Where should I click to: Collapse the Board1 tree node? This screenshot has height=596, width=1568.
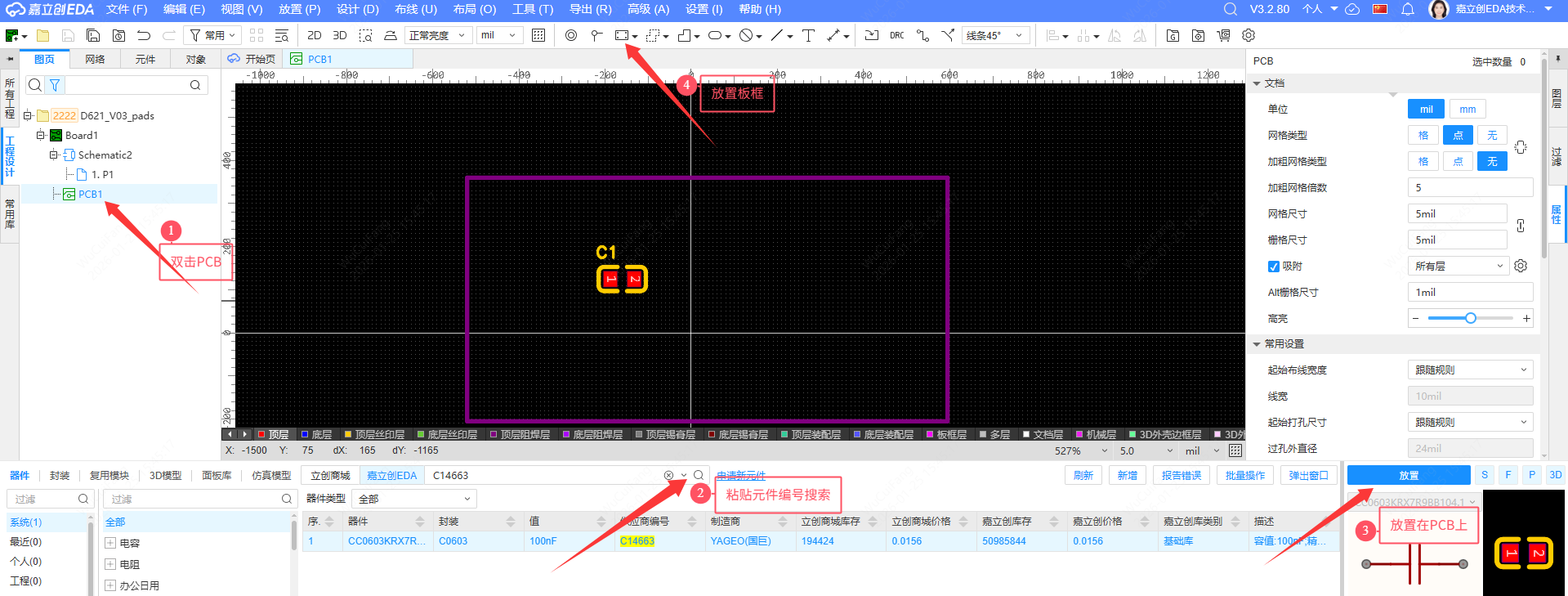[x=40, y=135]
